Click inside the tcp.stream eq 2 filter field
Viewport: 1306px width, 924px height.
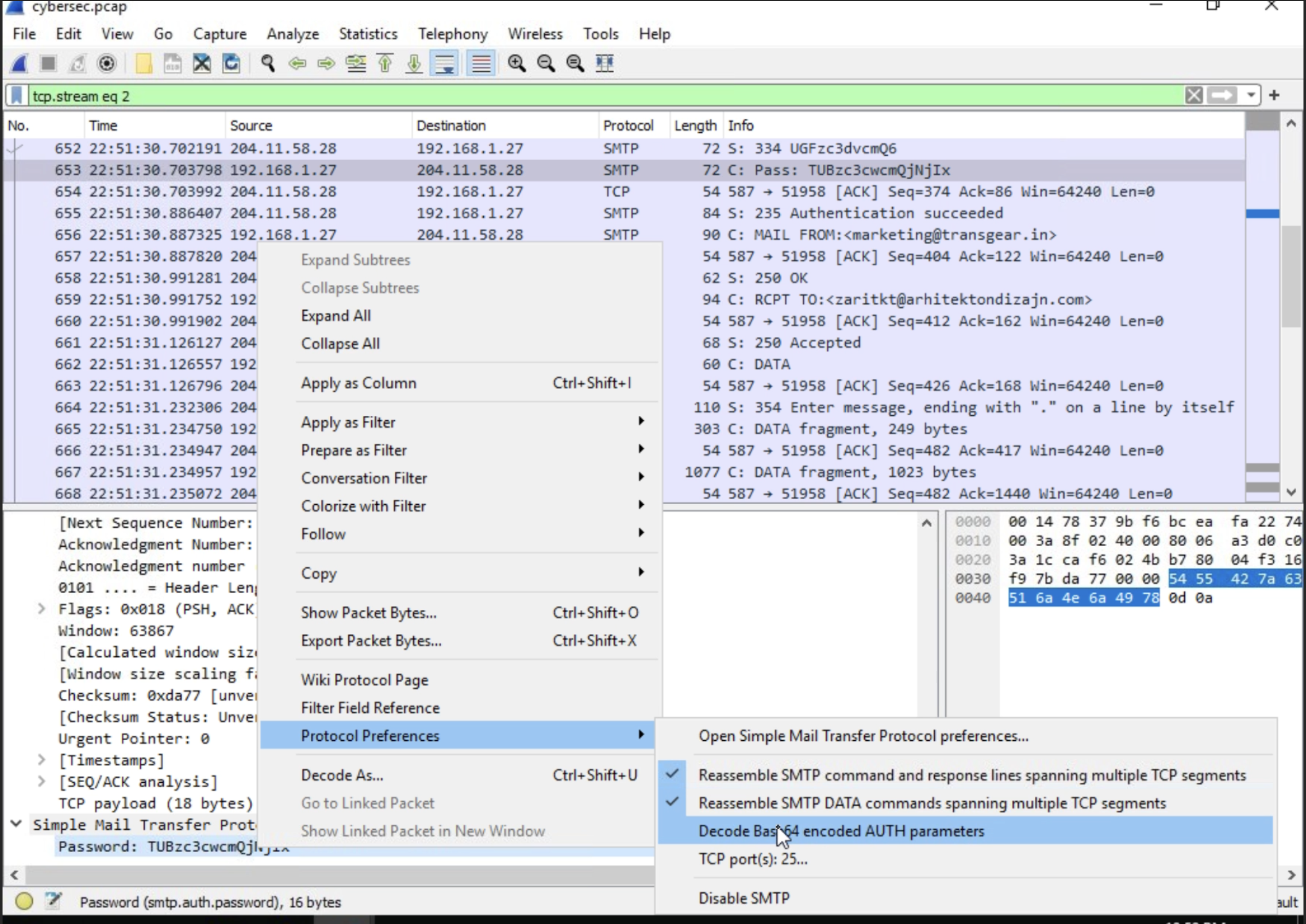(604, 96)
